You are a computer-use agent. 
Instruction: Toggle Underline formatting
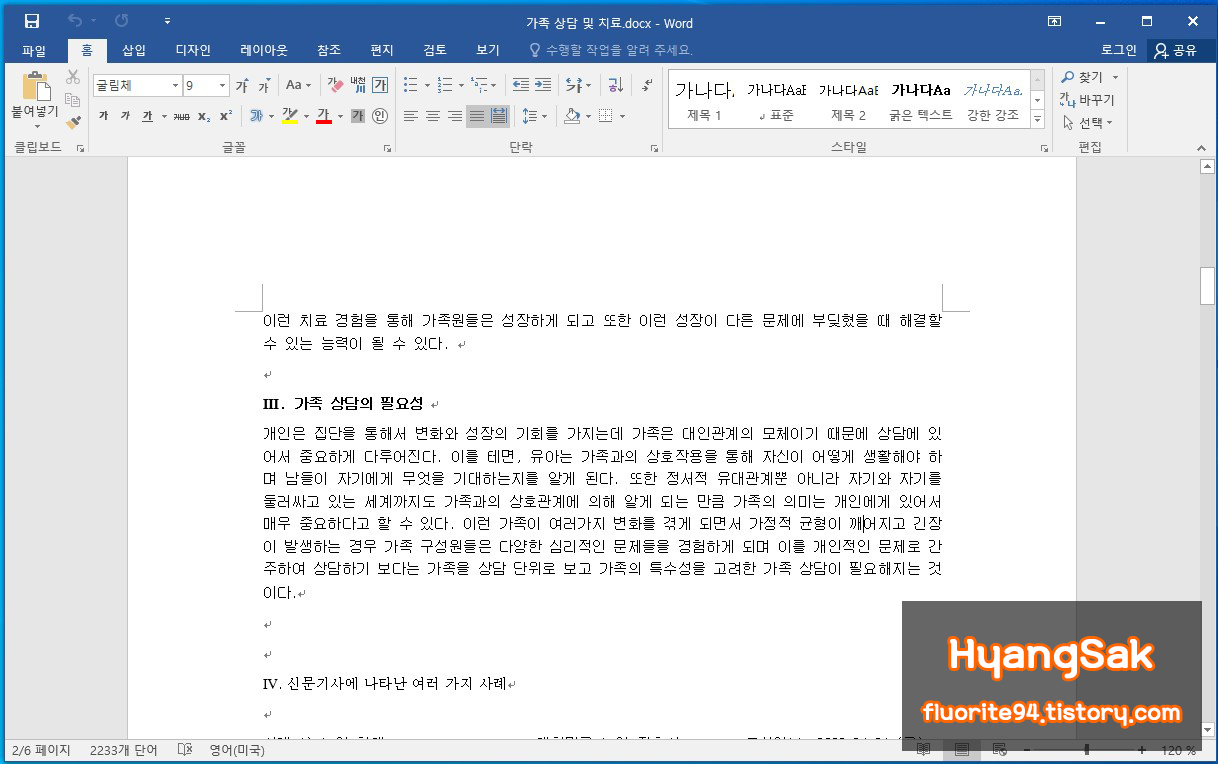click(147, 117)
